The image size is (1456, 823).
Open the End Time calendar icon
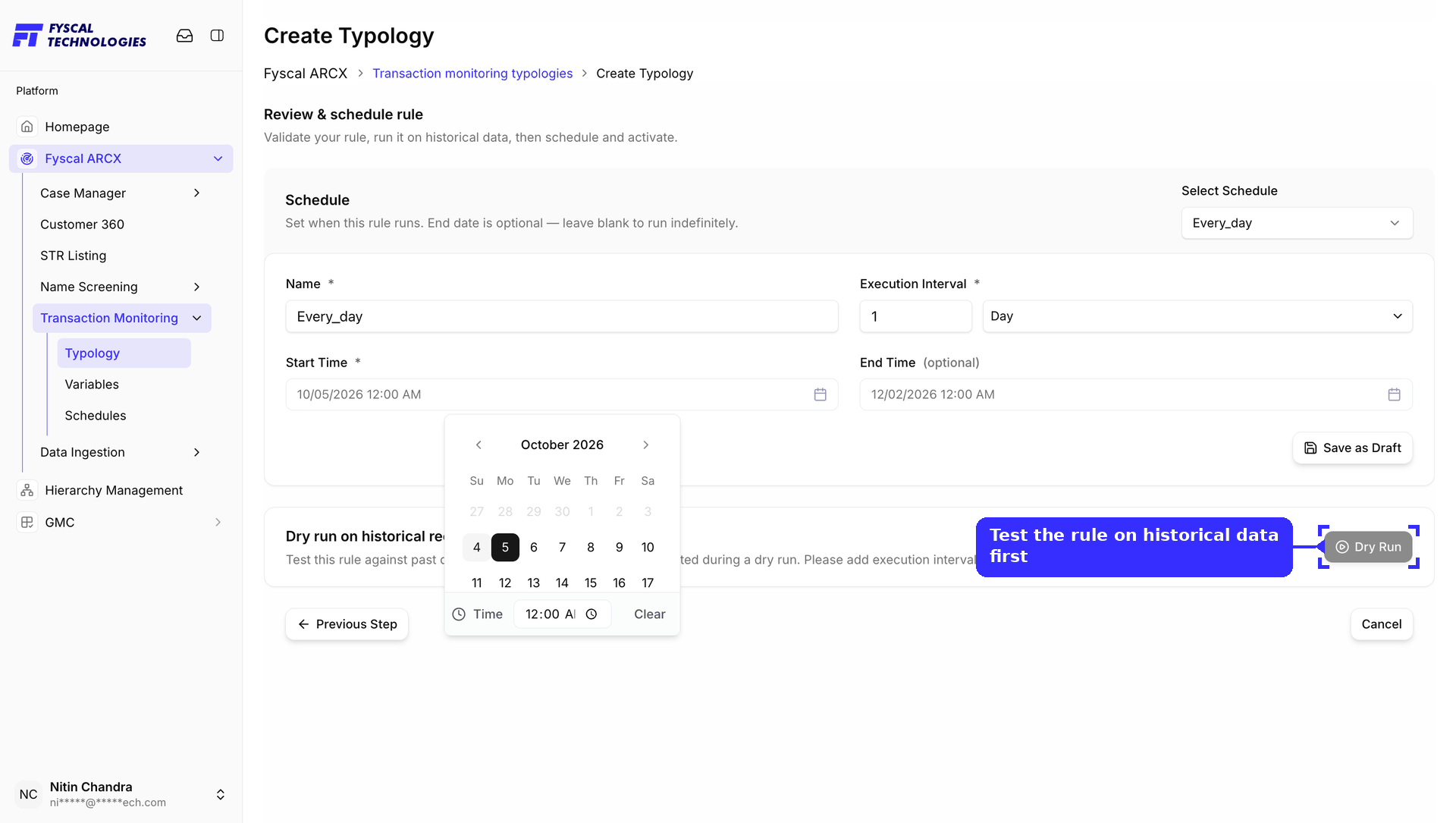pyautogui.click(x=1394, y=394)
